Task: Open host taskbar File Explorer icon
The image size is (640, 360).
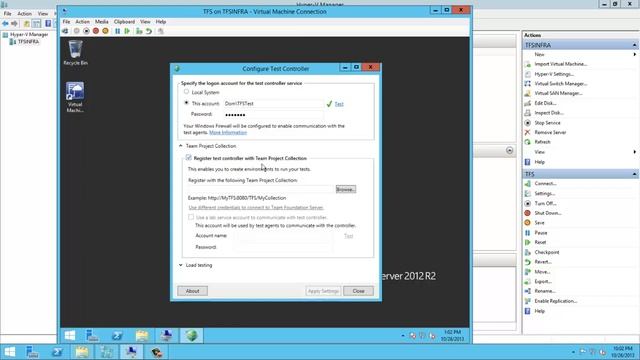Action: pyautogui.click(x=82, y=352)
